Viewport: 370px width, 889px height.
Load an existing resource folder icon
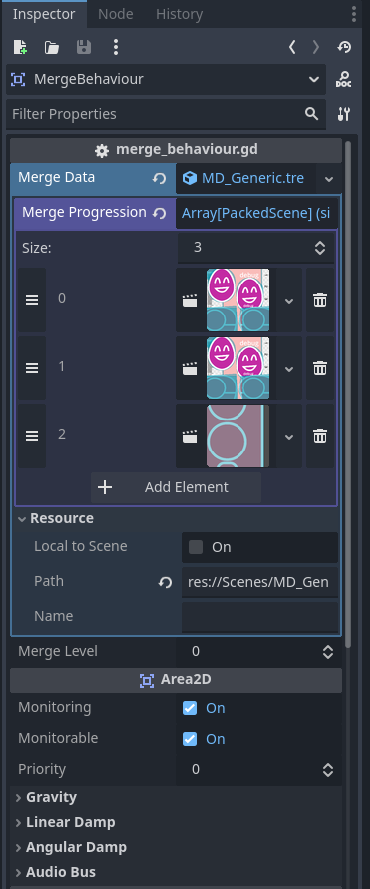pyautogui.click(x=52, y=48)
